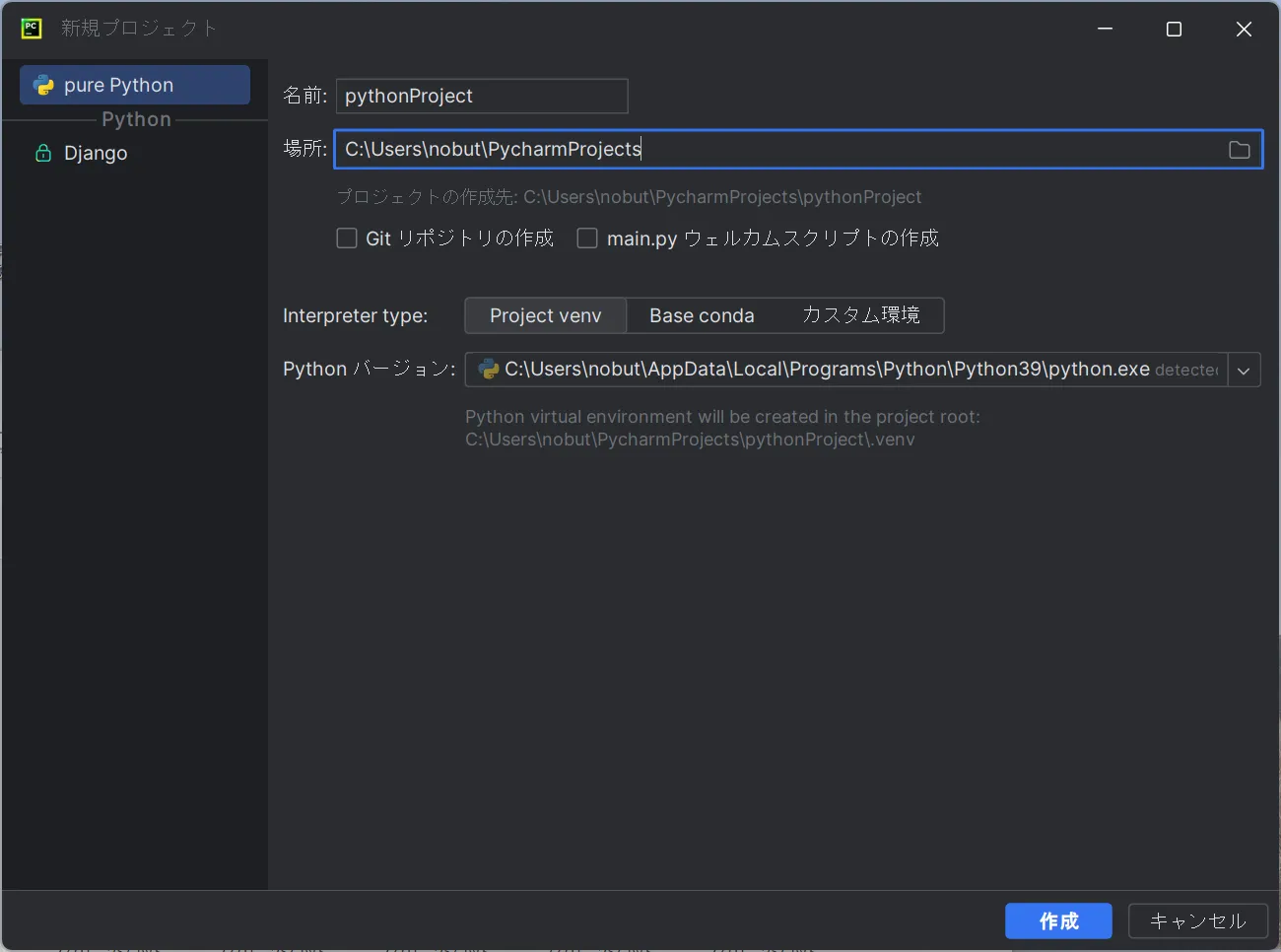Maximize the 新規プロジェクト dialog
This screenshot has width=1281, height=952.
pos(1174,29)
